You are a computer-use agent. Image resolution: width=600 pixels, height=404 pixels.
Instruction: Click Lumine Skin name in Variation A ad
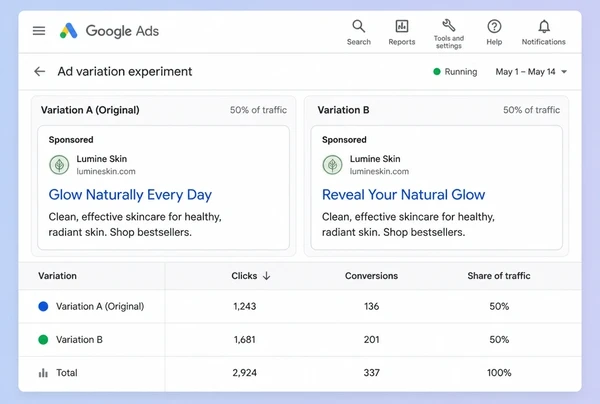[102, 159]
